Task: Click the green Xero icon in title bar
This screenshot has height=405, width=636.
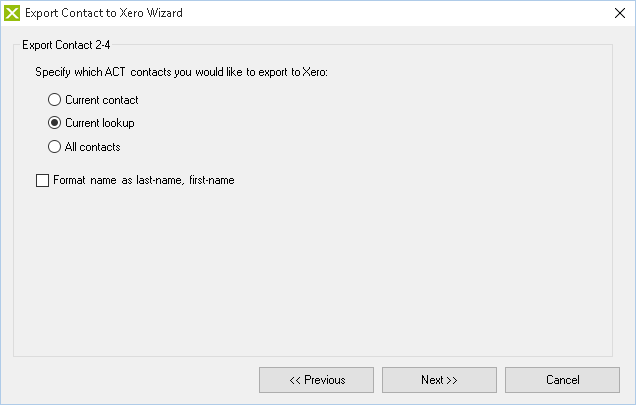Action: pyautogui.click(x=12, y=13)
